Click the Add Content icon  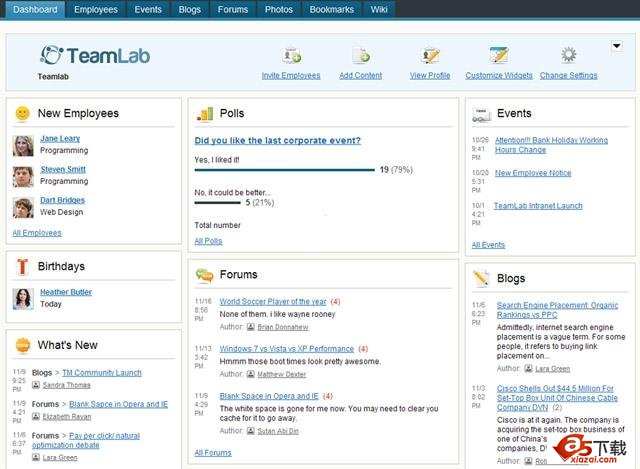(361, 56)
